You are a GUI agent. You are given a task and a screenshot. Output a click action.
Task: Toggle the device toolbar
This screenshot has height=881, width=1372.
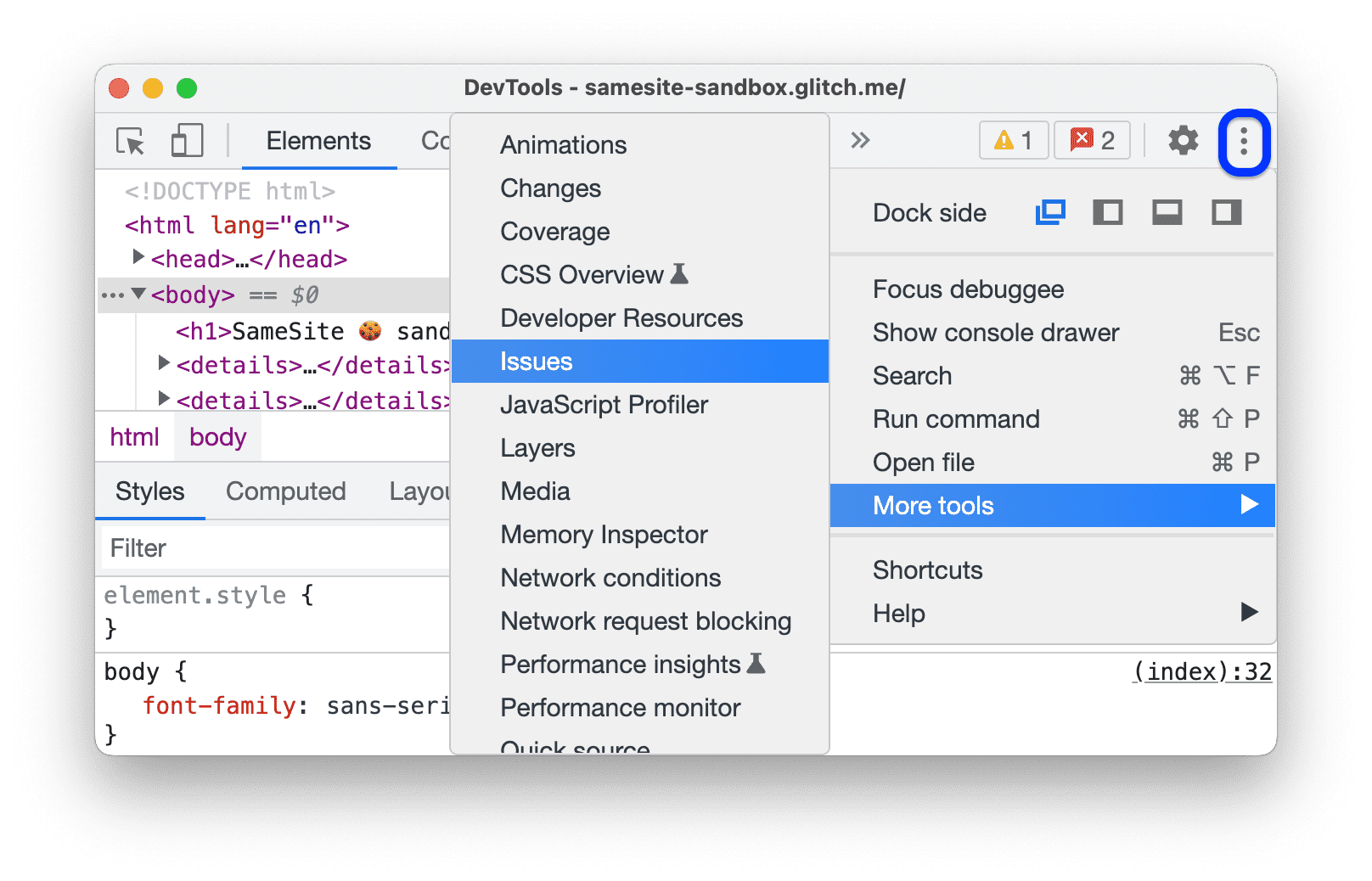coord(187,141)
